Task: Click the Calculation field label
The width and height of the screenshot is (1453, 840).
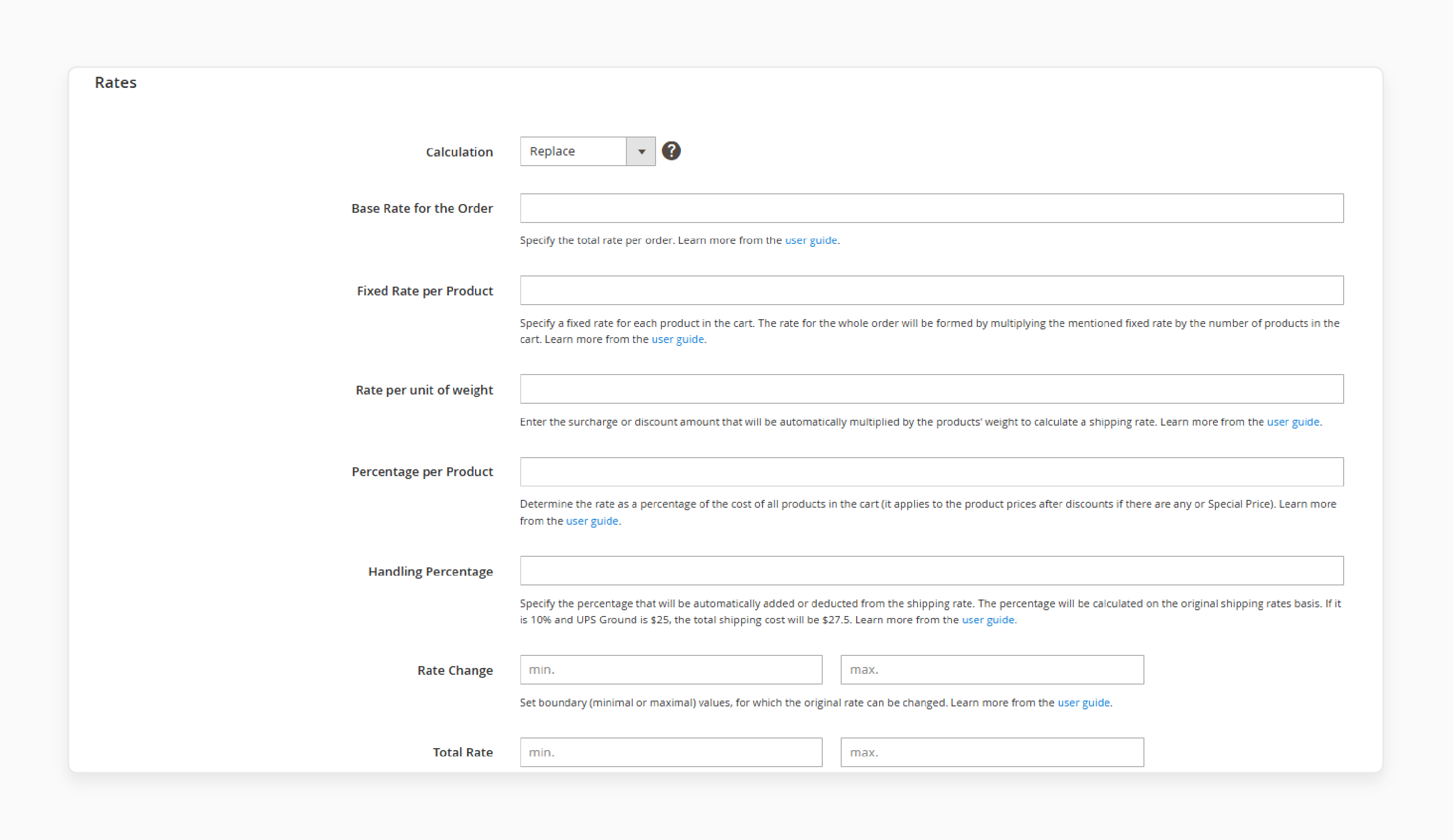Action: tap(459, 152)
